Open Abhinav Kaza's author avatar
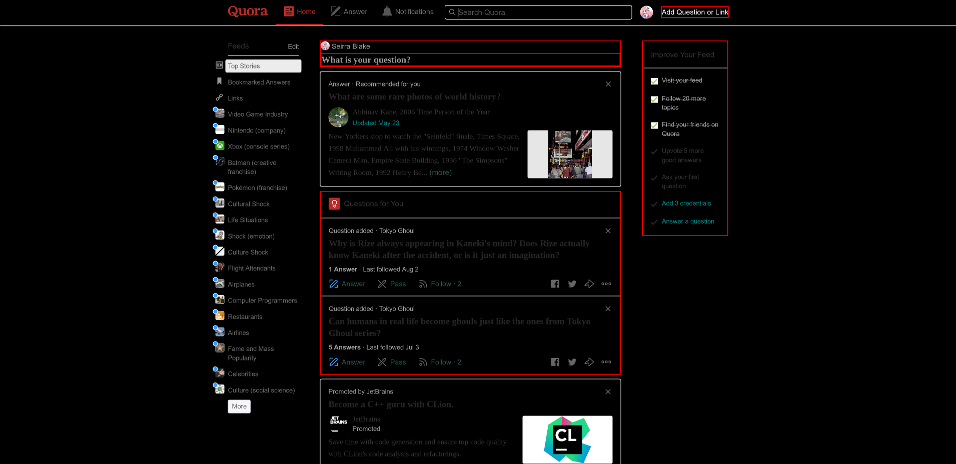This screenshot has width=956, height=464. [x=338, y=117]
